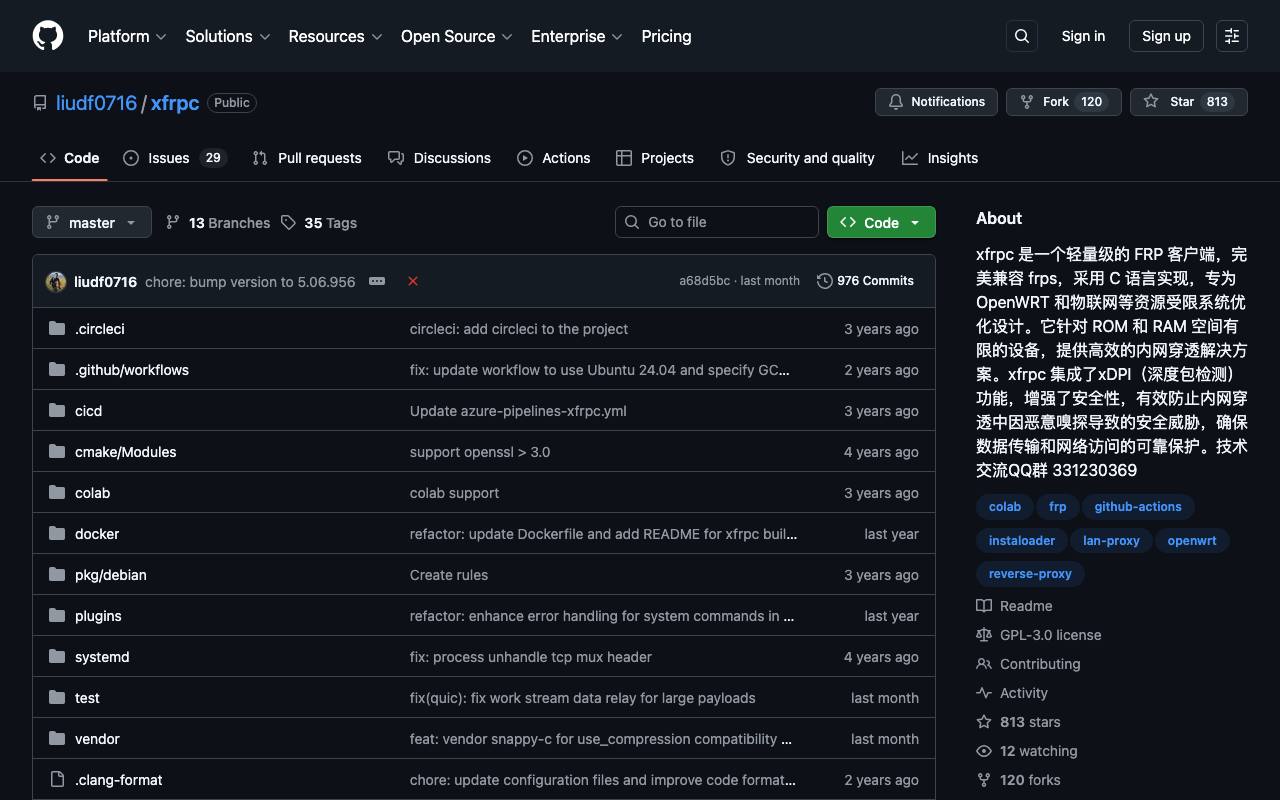1280x800 pixels.
Task: Click the docker folder icon
Action: point(57,534)
